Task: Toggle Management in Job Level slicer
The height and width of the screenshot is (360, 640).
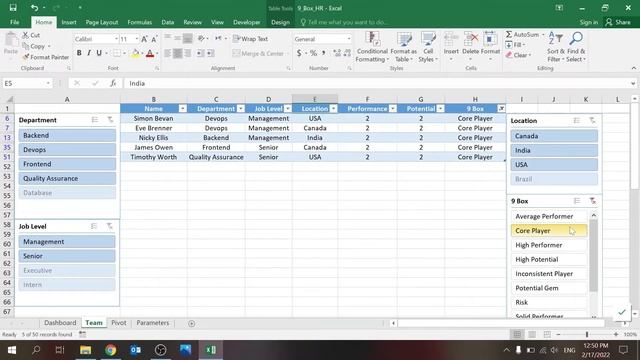Action: (67, 242)
